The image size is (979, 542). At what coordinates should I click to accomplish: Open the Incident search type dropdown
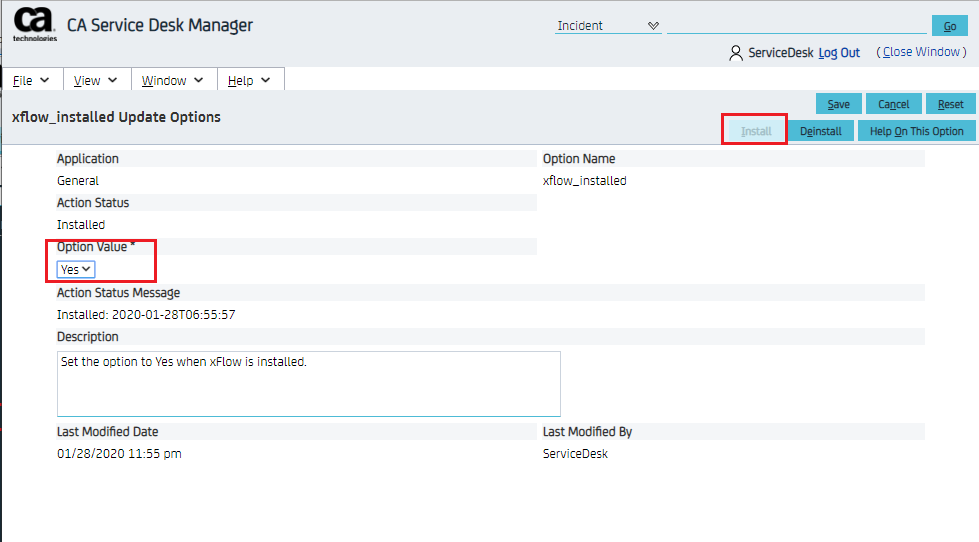608,26
